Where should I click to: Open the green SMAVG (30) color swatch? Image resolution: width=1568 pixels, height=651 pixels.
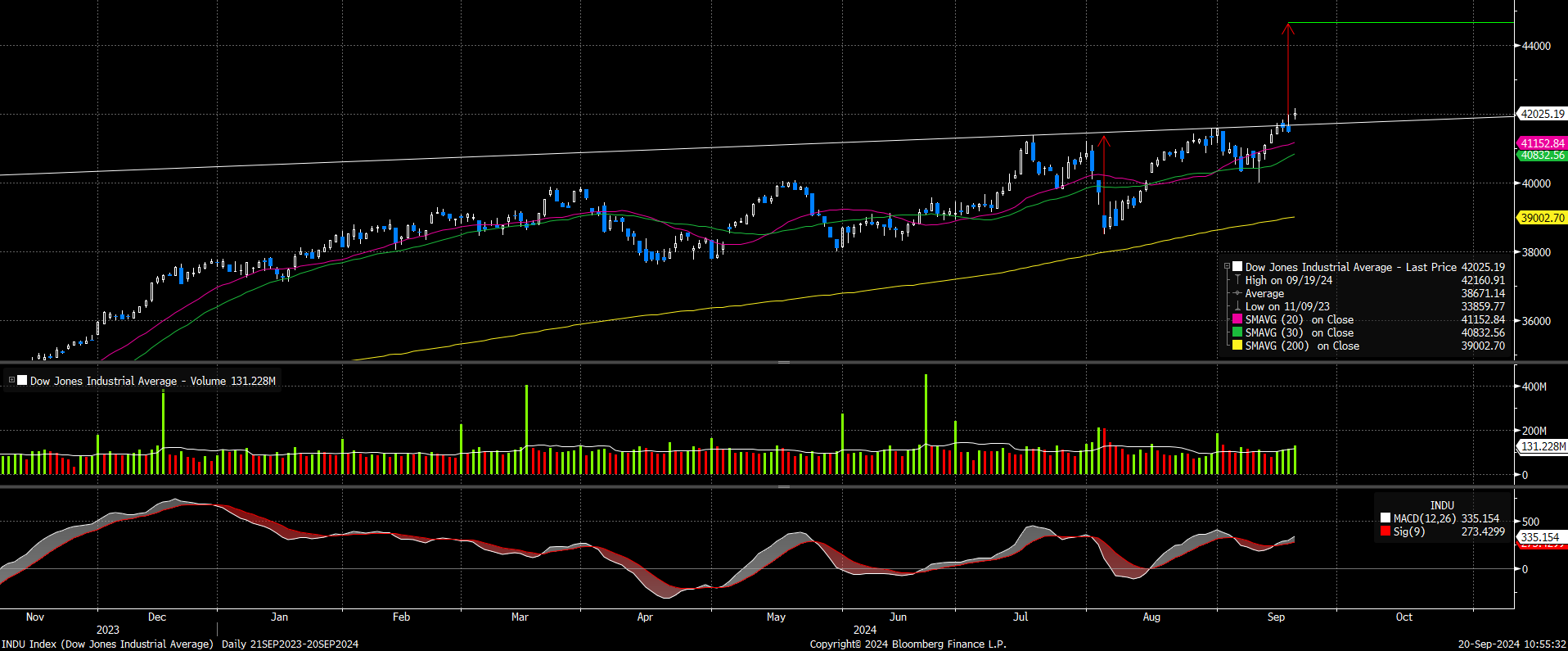1237,332
